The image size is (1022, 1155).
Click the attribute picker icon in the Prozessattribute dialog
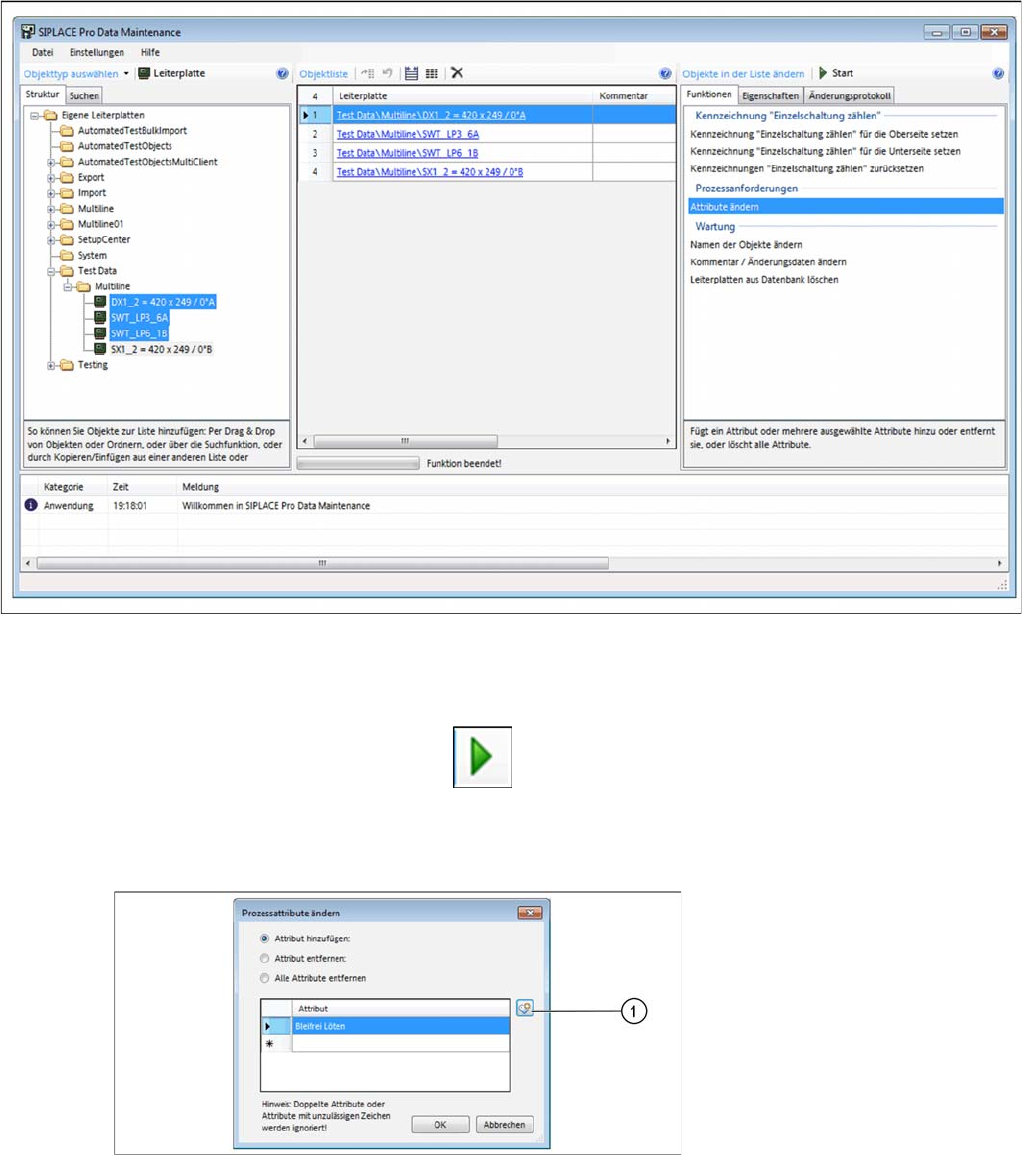coord(524,1008)
